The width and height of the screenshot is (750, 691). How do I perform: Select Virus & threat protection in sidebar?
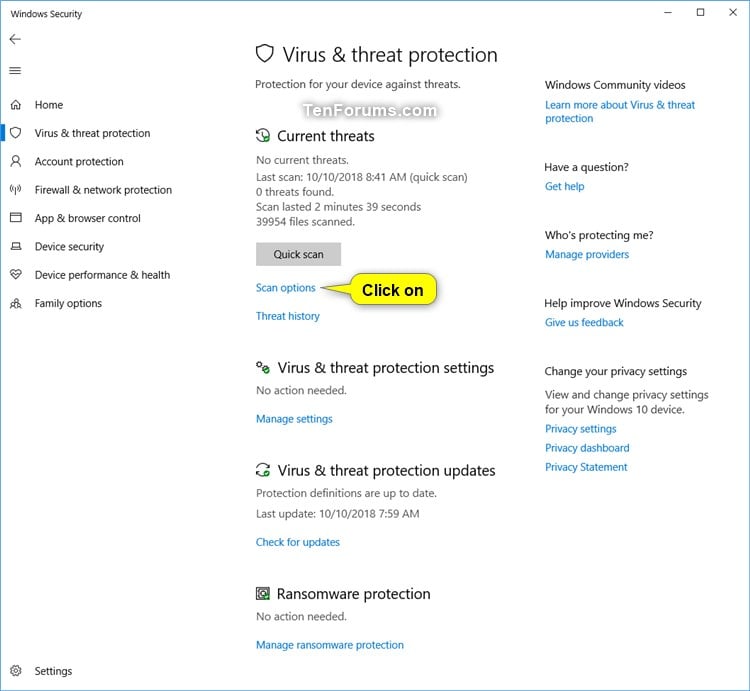[x=92, y=133]
